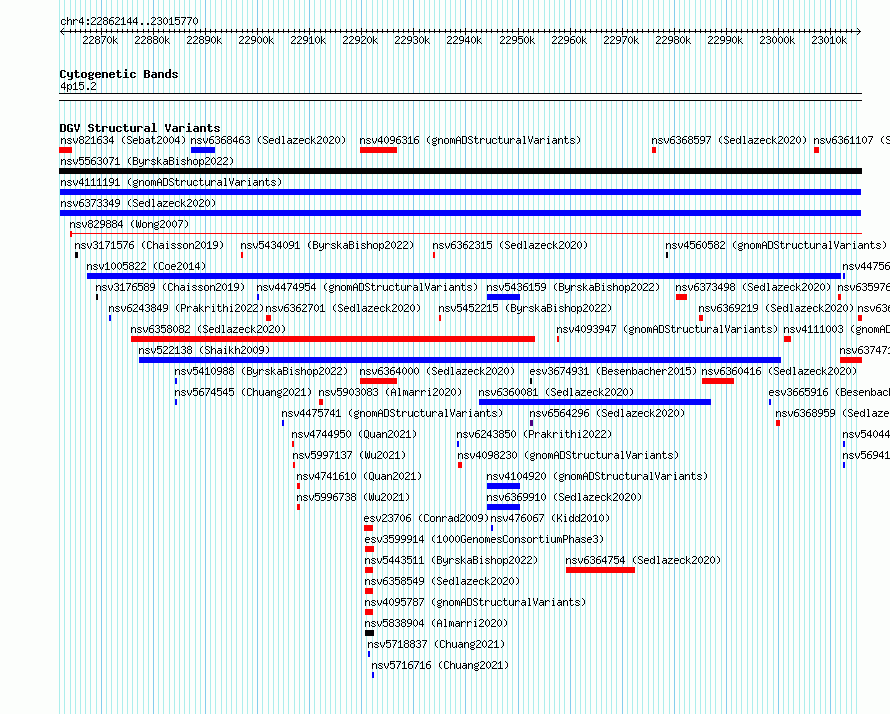
Task: Open nsv5903083 (Almarri2020) variant
Action: (x=390, y=392)
